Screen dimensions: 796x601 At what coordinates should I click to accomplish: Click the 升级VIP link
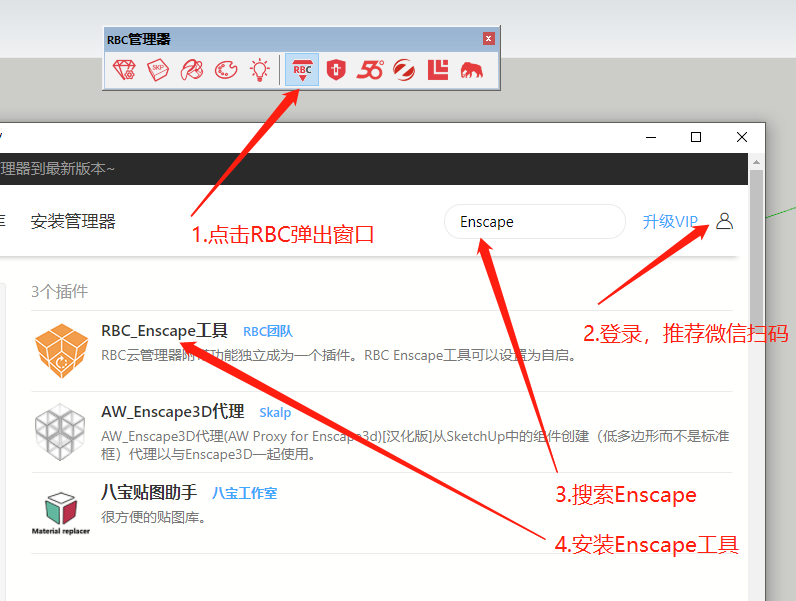[x=670, y=221]
